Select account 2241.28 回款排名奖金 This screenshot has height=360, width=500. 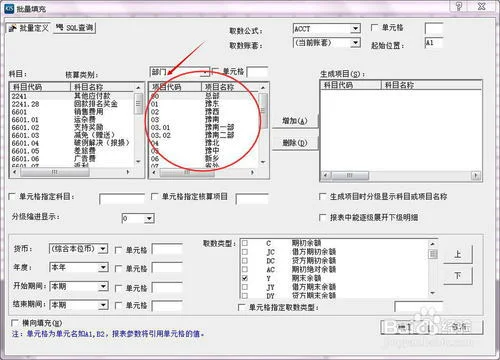72,104
